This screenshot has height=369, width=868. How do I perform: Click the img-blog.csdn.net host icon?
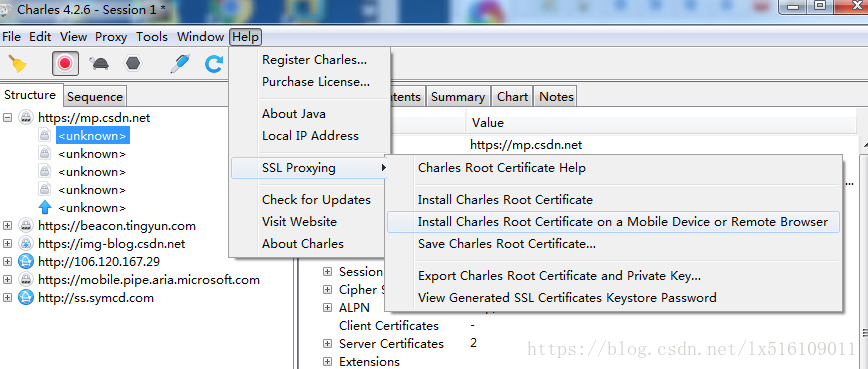tap(26, 243)
